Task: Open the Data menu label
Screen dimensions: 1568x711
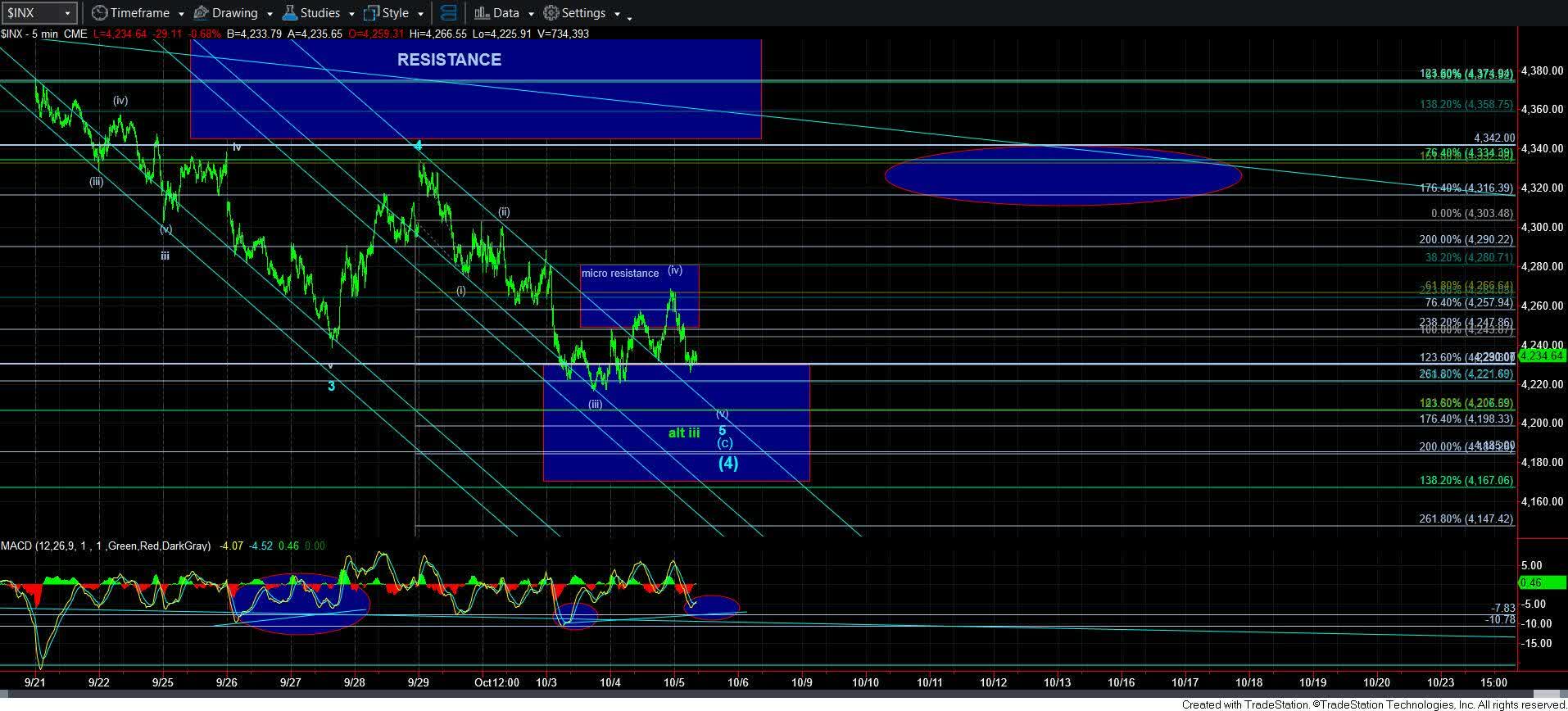Action: 505,13
